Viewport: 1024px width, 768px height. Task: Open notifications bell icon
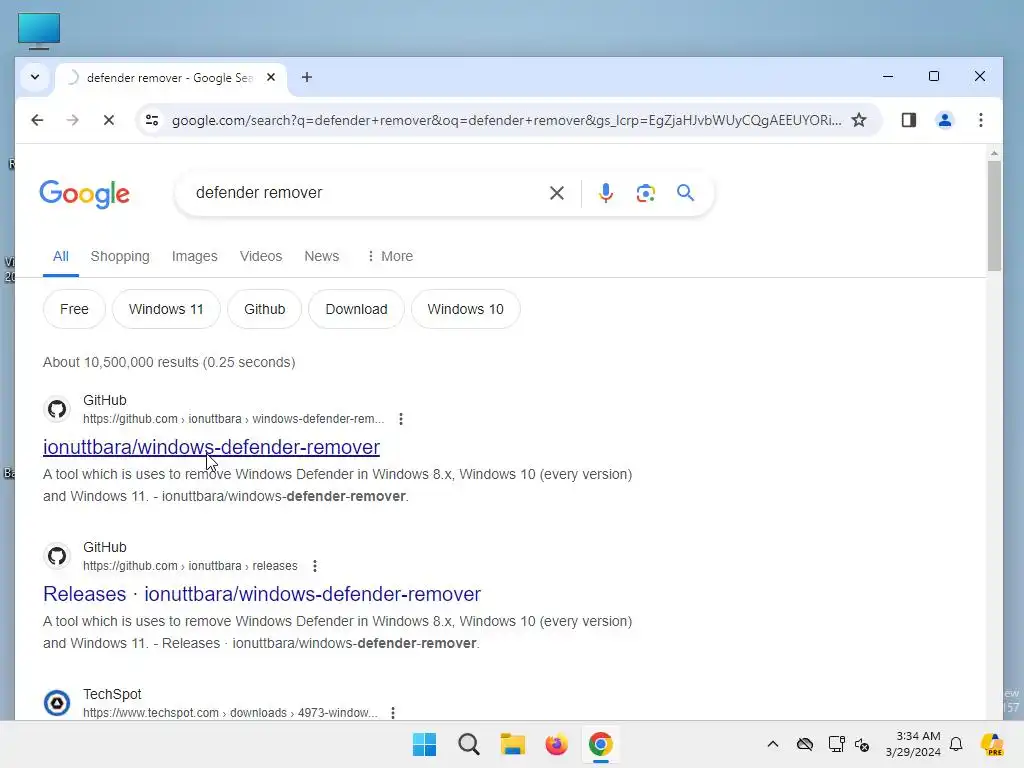956,744
